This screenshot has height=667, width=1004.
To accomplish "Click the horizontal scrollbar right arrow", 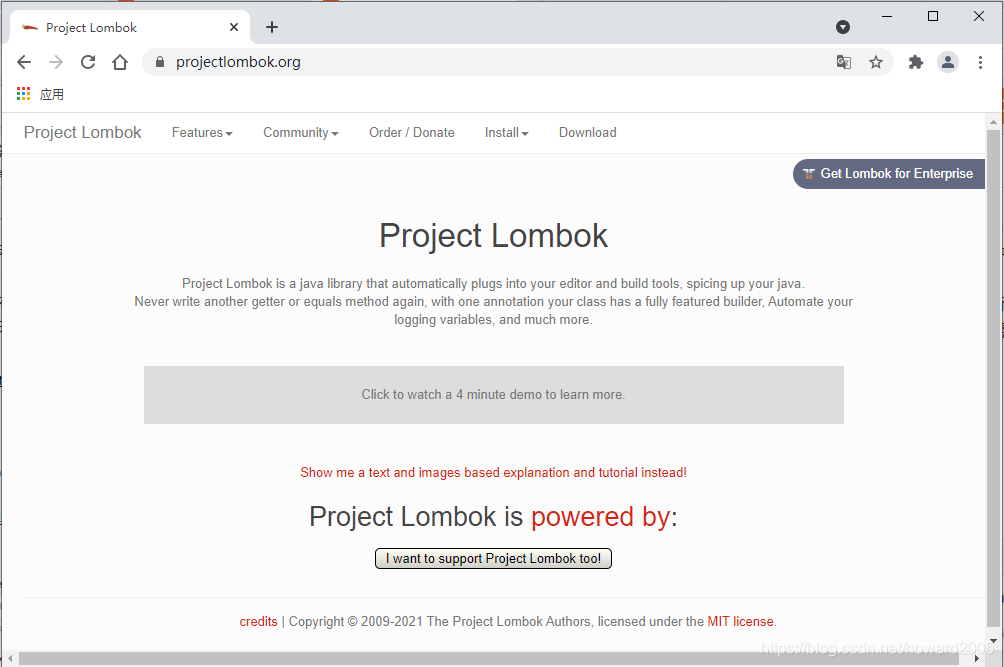I will tap(976, 658).
